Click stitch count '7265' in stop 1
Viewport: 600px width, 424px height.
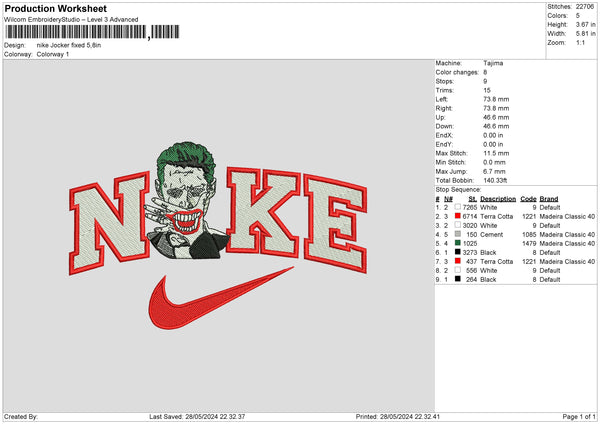pyautogui.click(x=470, y=207)
